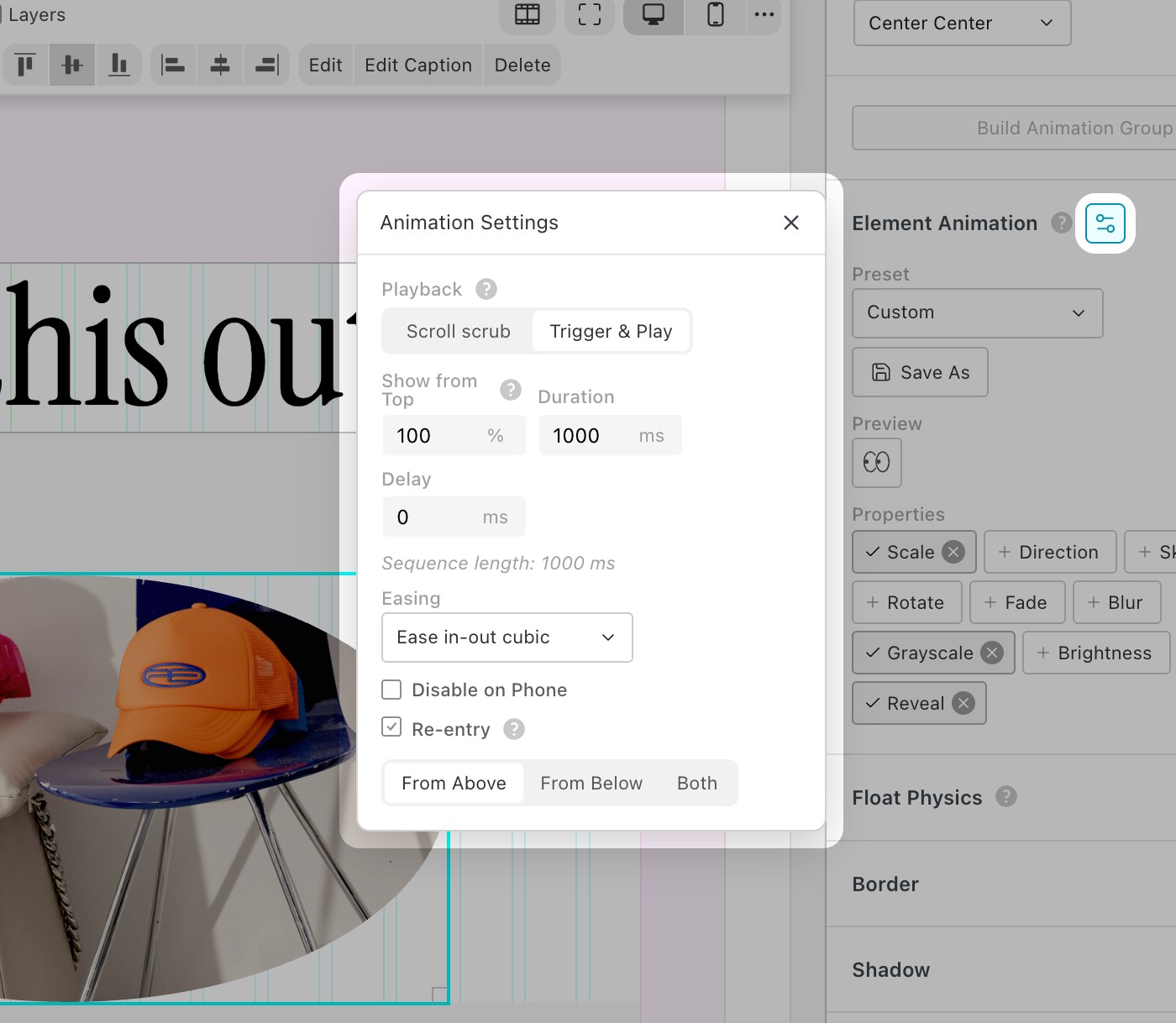Open the Preset Custom dropdown

tap(978, 313)
